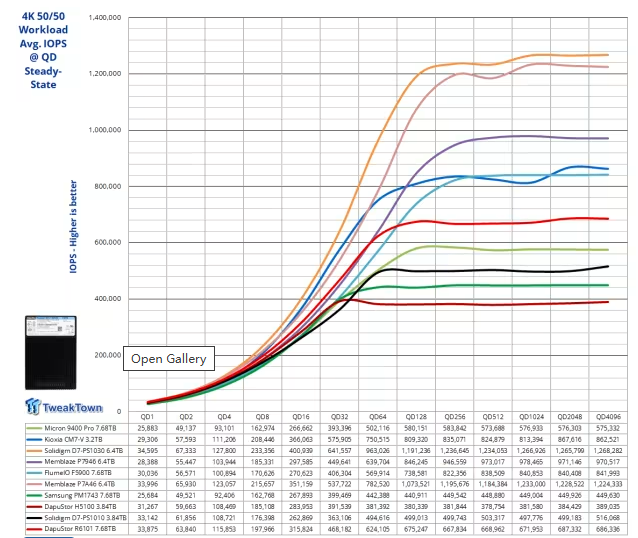The image size is (638, 538).
Task: Click the 400,000 y-axis label
Action: pos(107,299)
